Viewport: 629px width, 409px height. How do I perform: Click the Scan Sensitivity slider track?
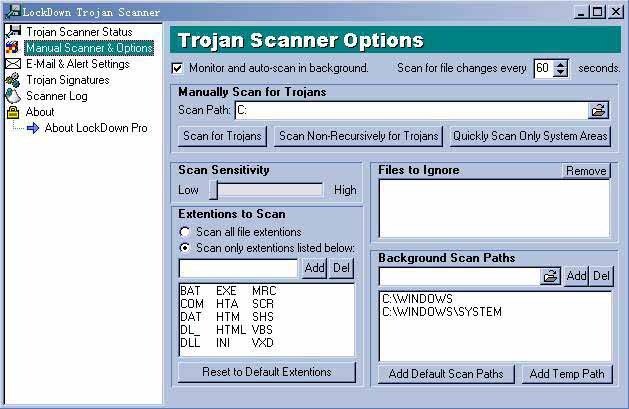tap(267, 190)
